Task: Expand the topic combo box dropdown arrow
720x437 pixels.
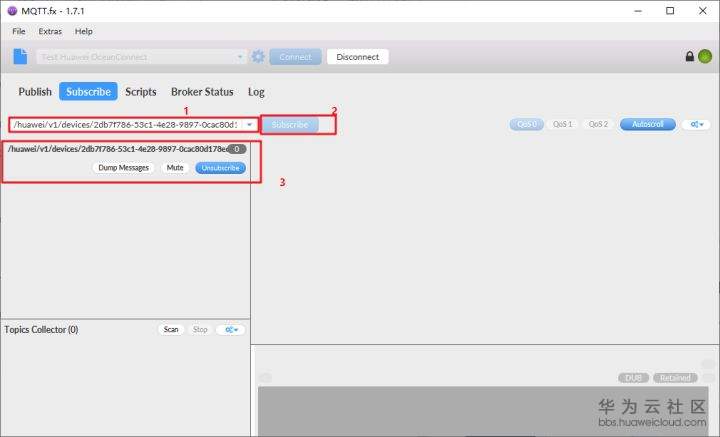Action: [249, 124]
